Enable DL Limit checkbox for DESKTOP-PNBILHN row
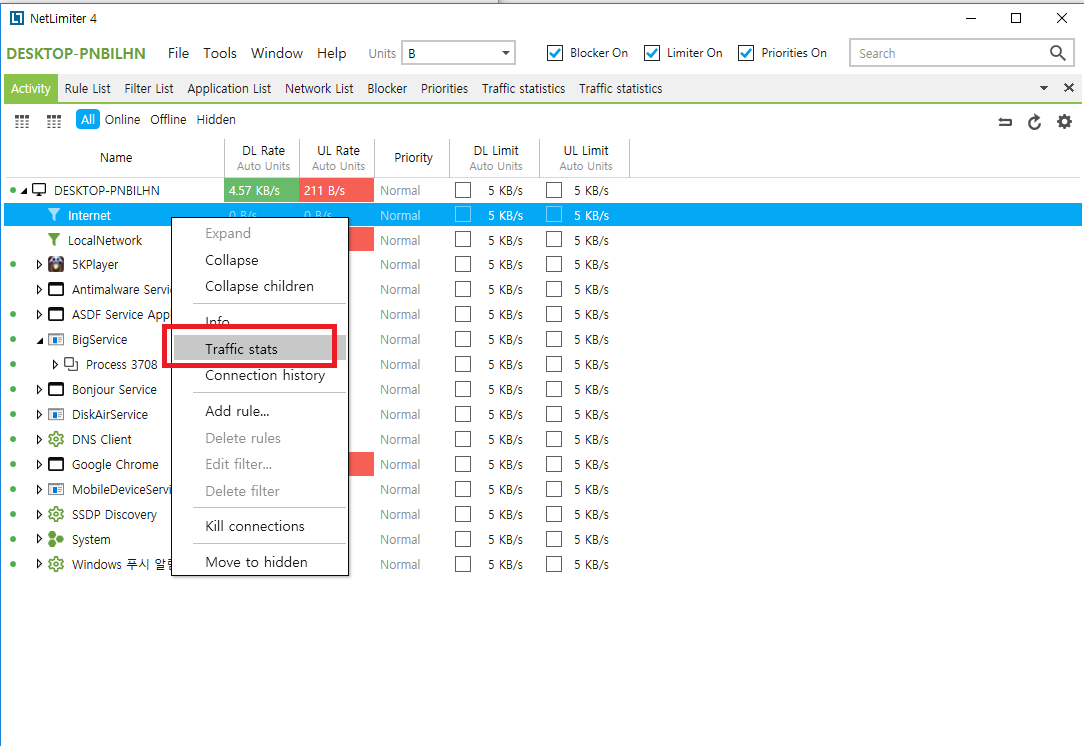The width and height of the screenshot is (1084, 746). (463, 190)
